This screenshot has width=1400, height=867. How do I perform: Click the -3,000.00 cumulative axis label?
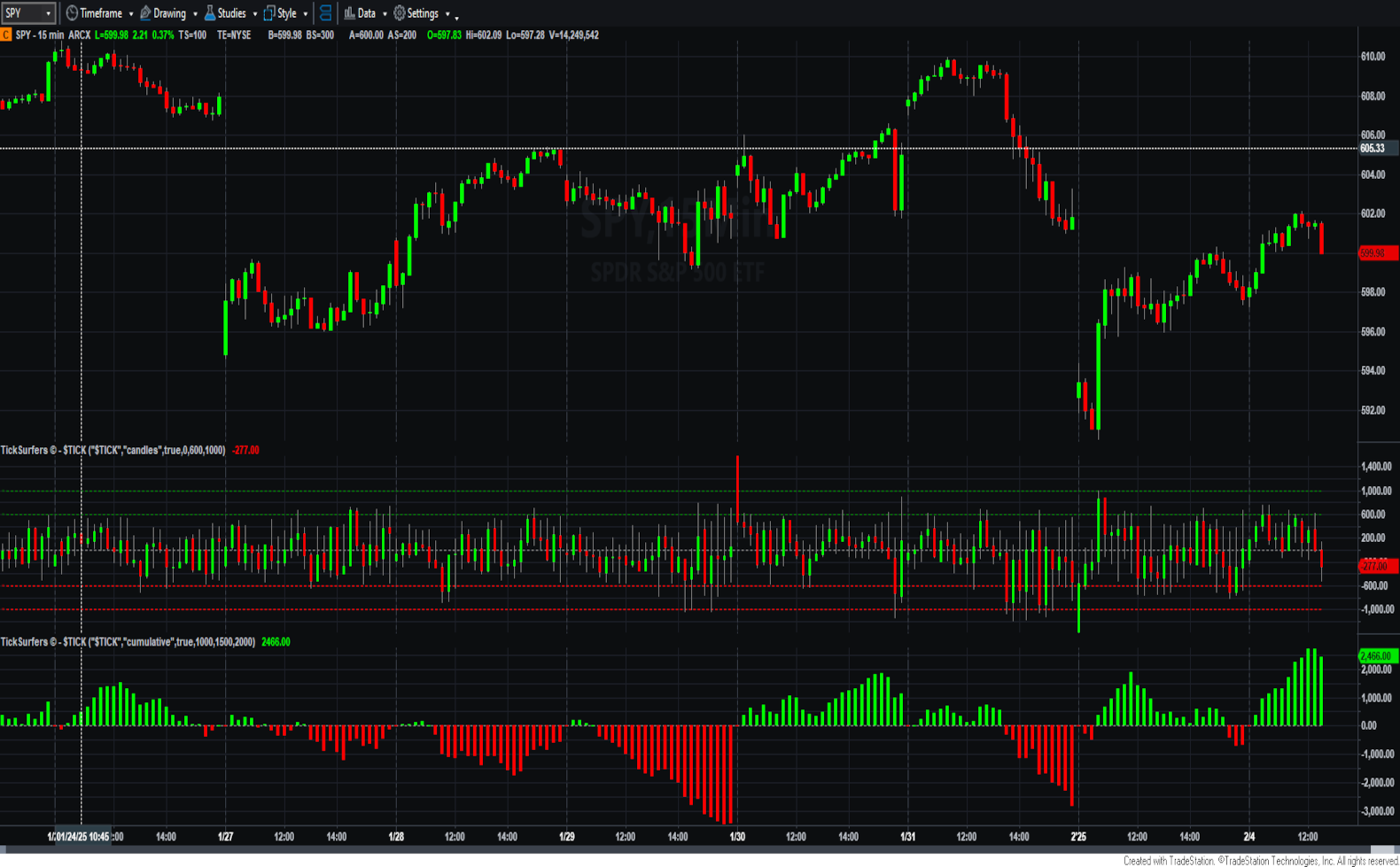1376,811
